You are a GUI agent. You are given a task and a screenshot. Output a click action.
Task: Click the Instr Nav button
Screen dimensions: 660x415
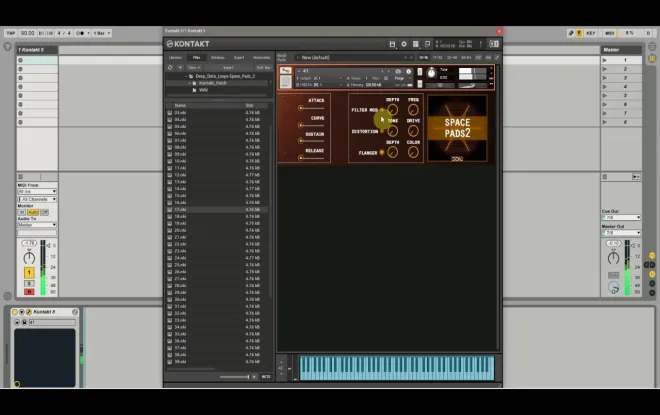pyautogui.click(x=263, y=67)
